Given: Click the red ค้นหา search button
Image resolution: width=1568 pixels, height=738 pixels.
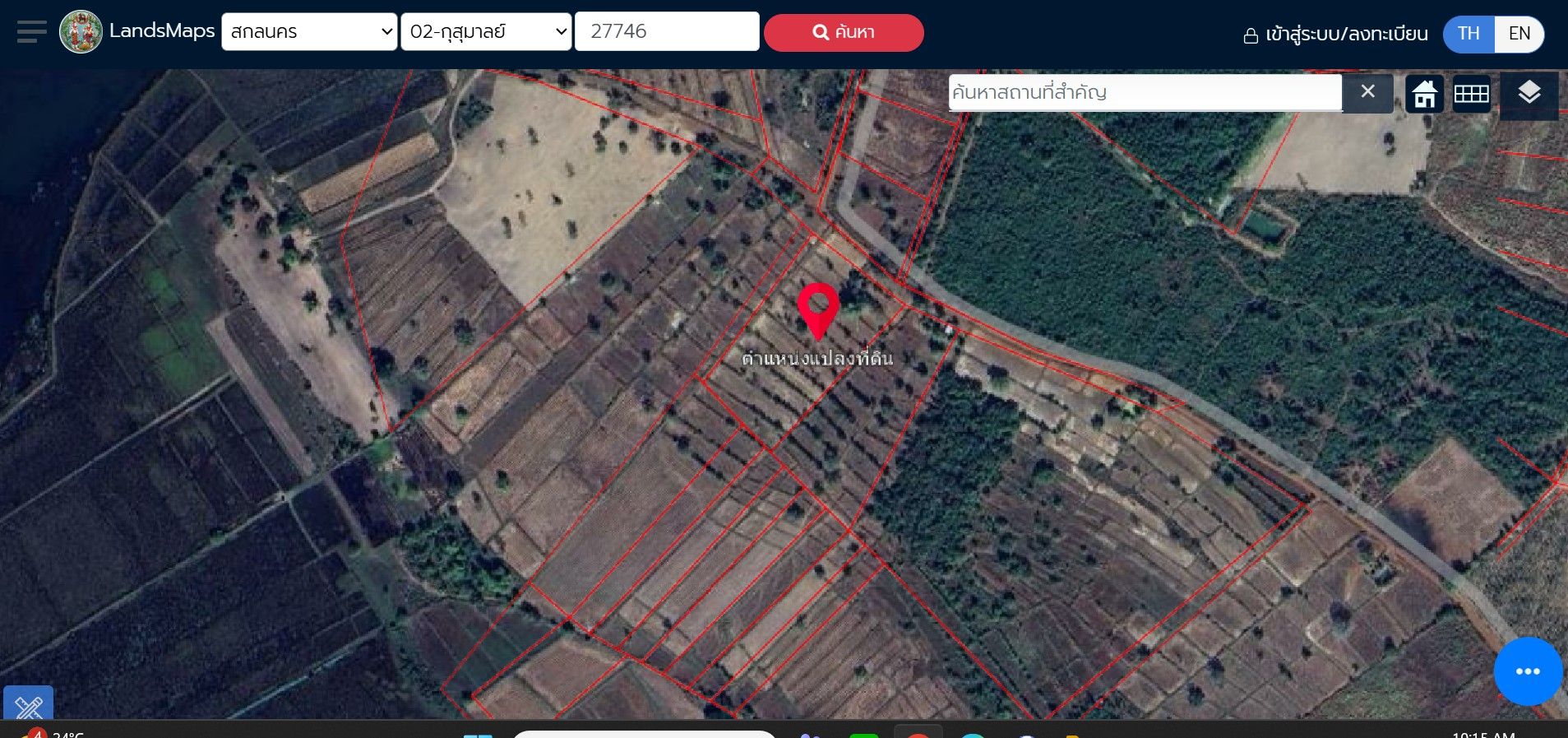Looking at the screenshot, I should (844, 32).
